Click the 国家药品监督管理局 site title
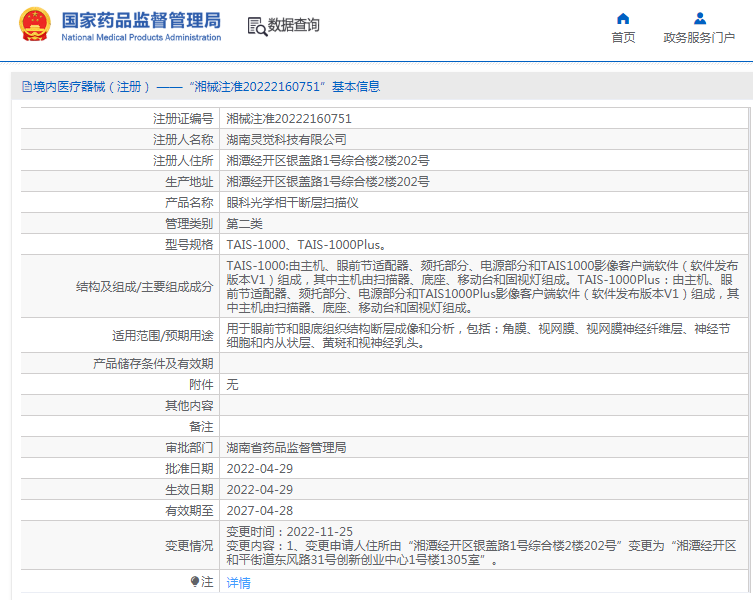Screen dimensions: 753x600 click(141, 19)
